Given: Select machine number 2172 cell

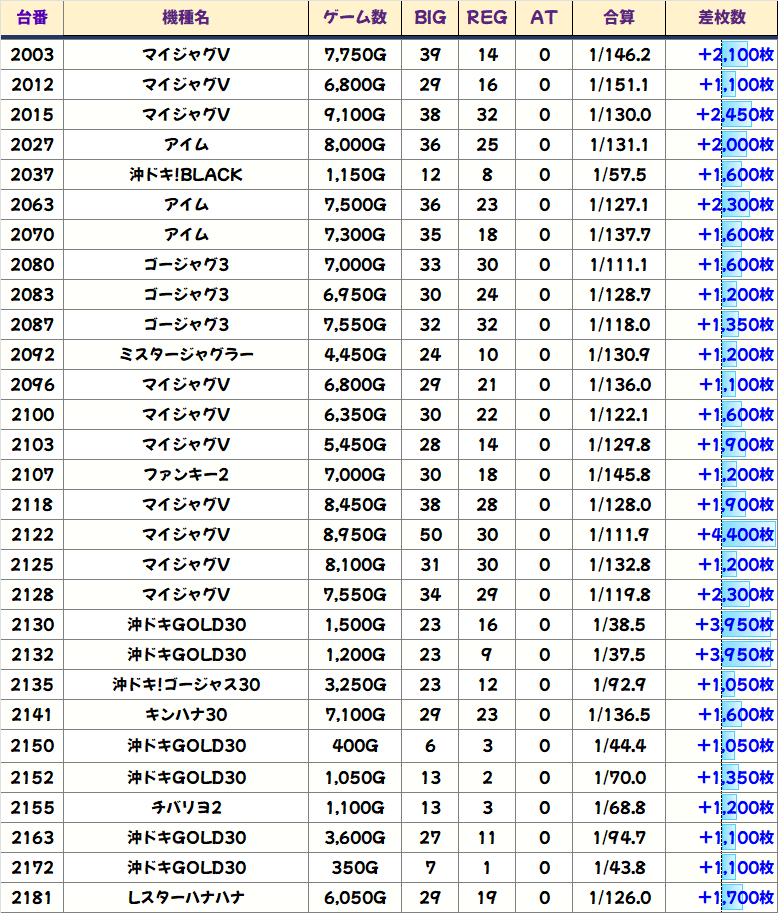Looking at the screenshot, I should (32, 868).
